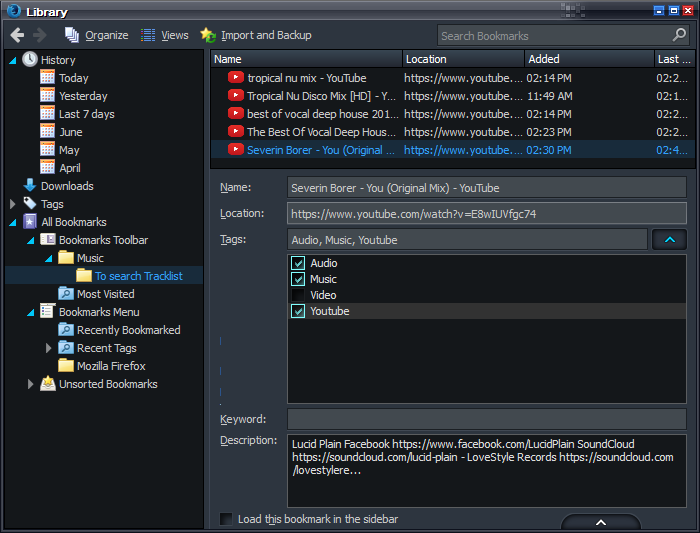The width and height of the screenshot is (700, 533).
Task: Collapse details pane with bottom chevron
Action: (601, 522)
